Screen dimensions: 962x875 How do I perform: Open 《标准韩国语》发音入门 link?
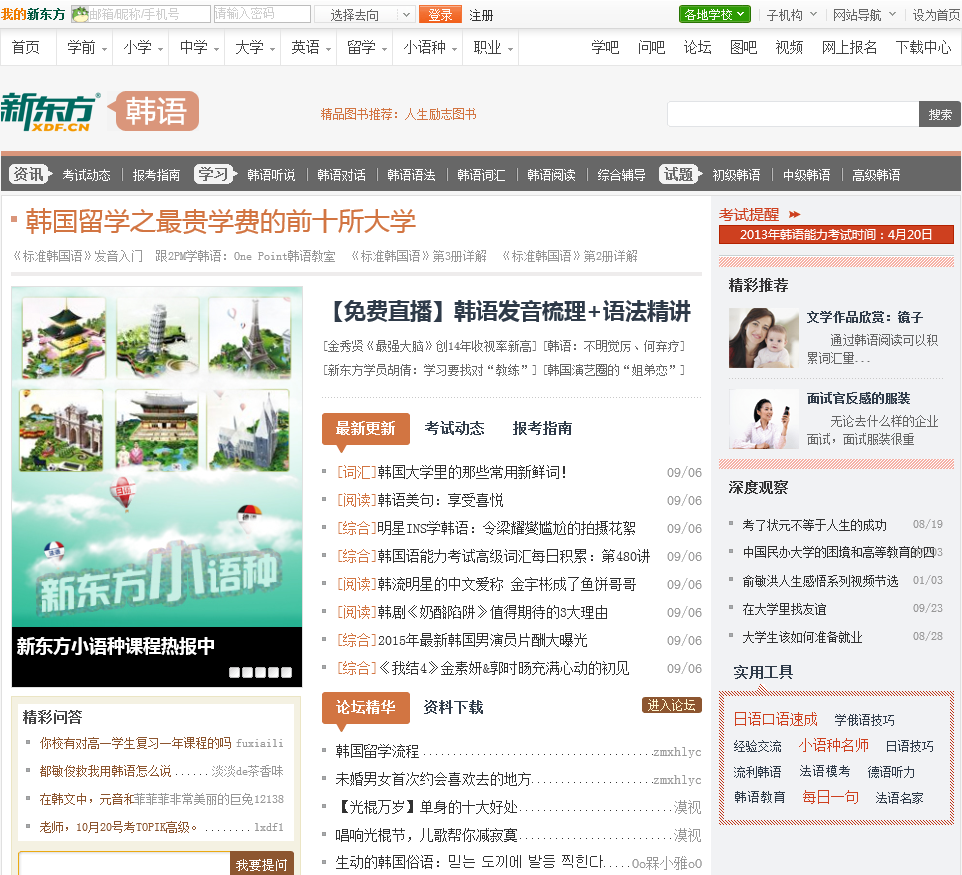click(x=78, y=256)
